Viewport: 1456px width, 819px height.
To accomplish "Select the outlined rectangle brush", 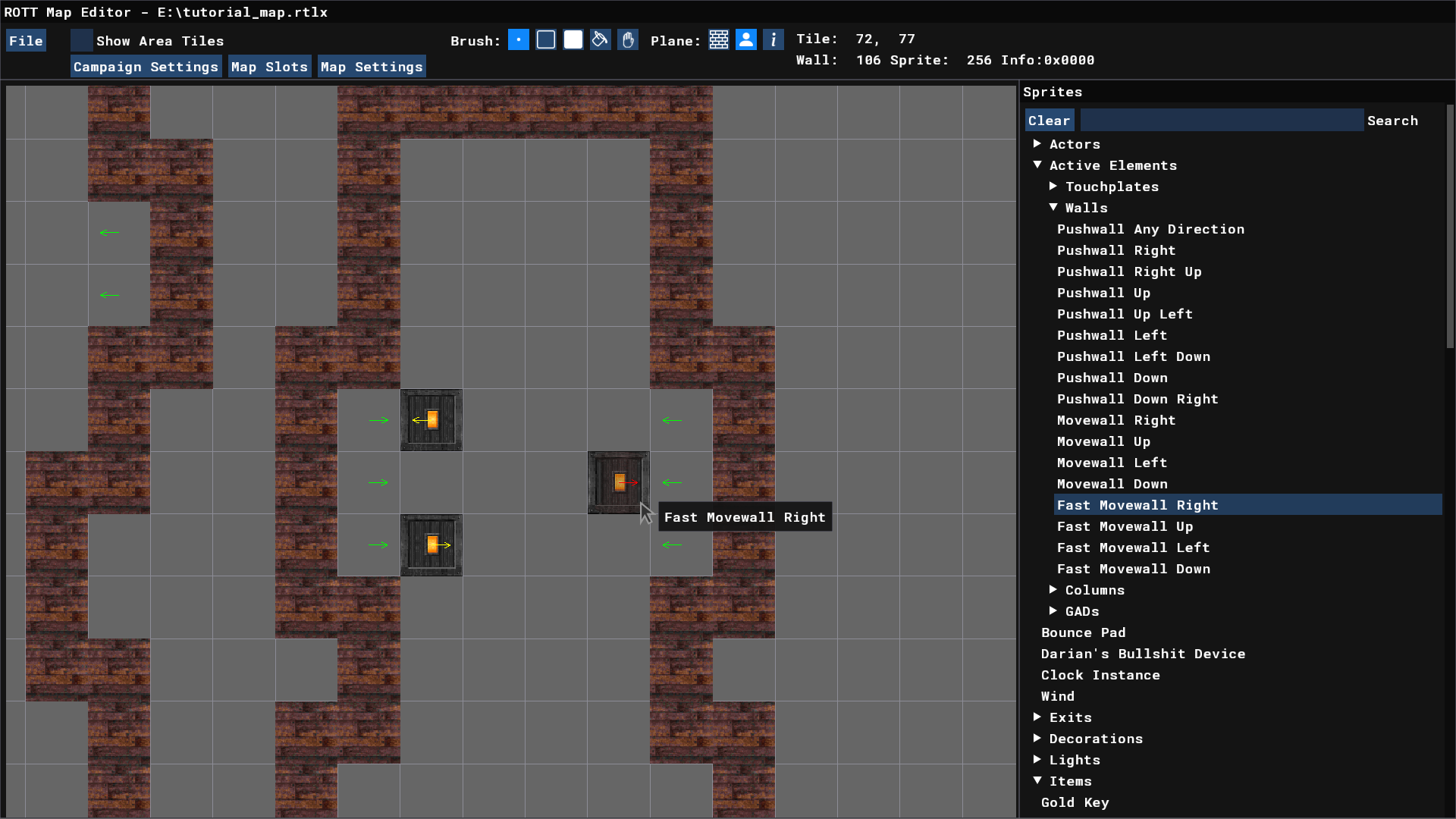I will coord(546,40).
